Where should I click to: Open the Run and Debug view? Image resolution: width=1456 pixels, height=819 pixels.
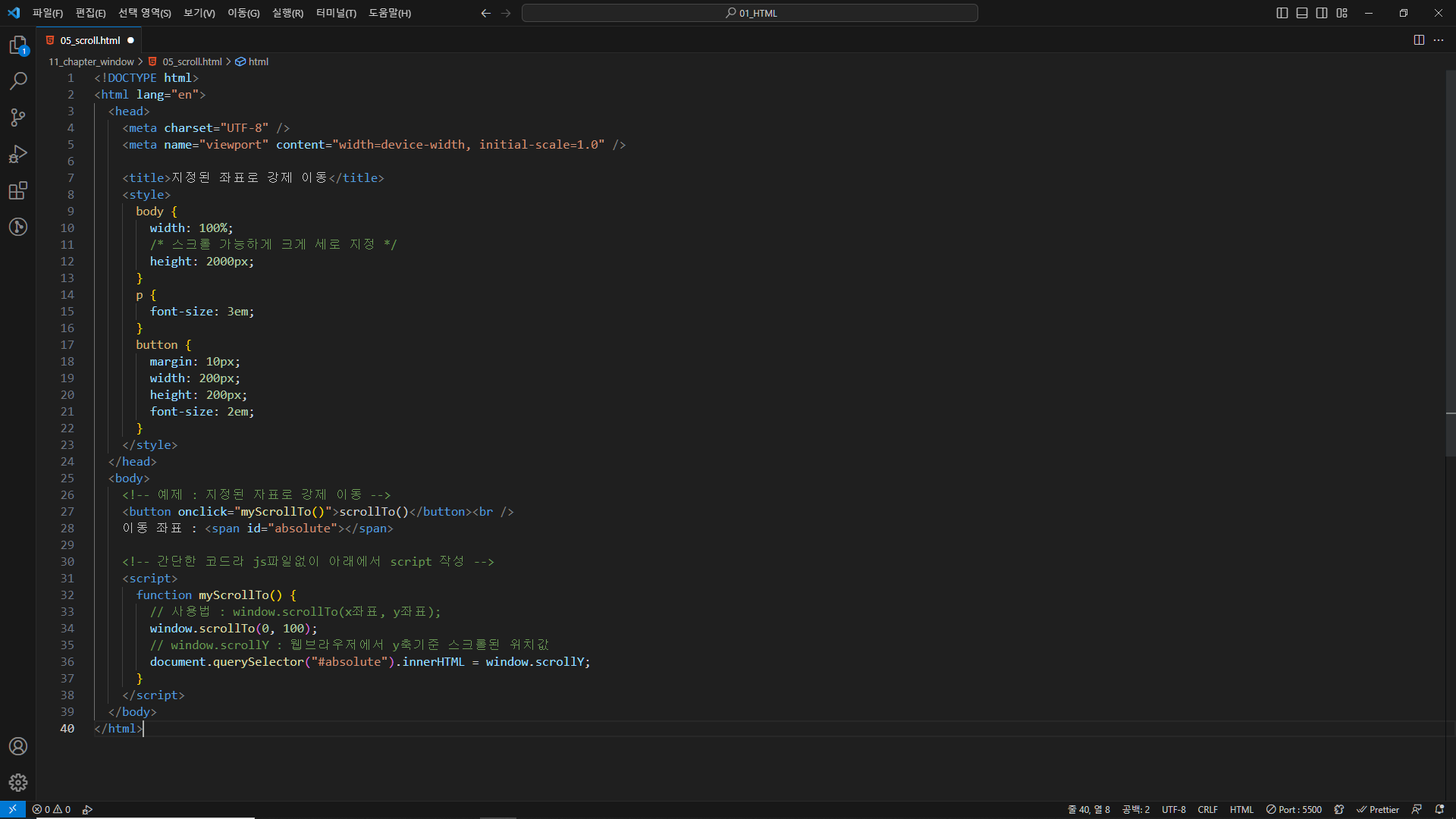click(x=18, y=154)
